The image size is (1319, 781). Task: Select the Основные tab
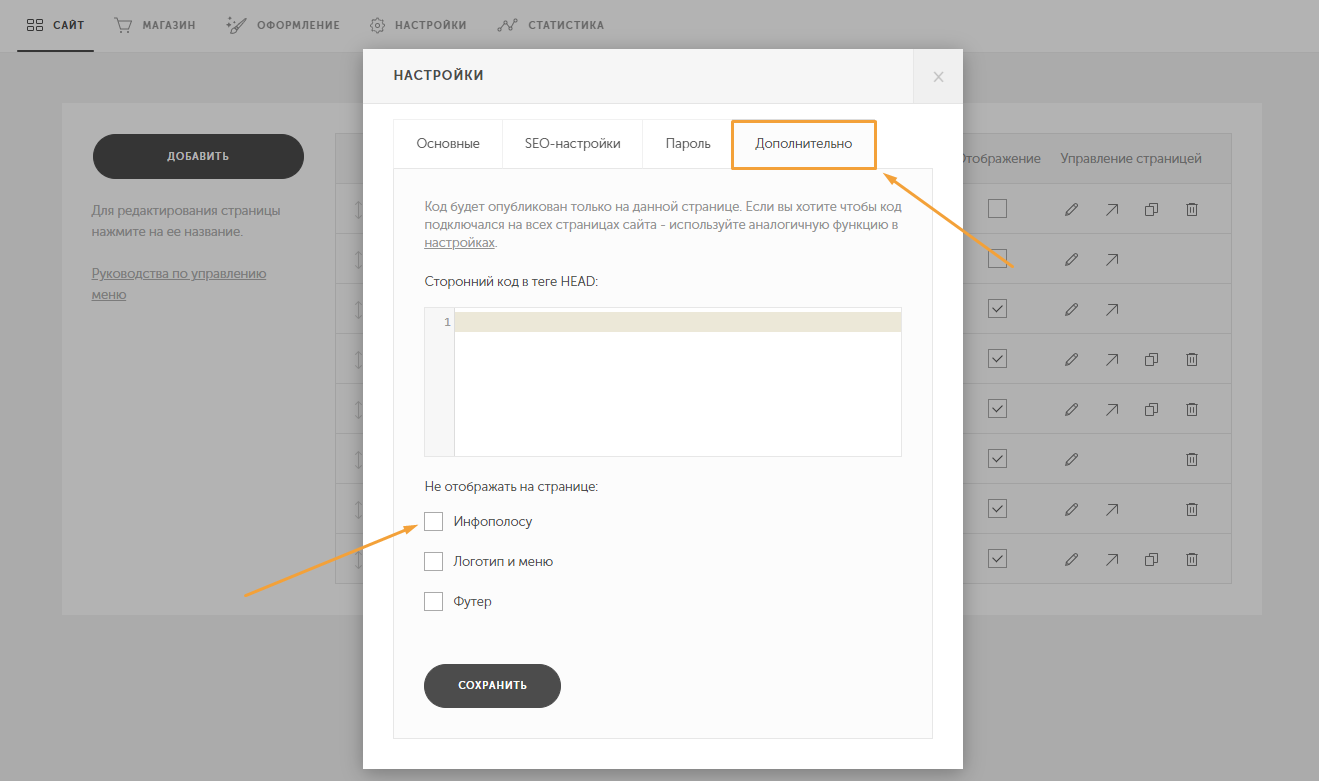[448, 144]
